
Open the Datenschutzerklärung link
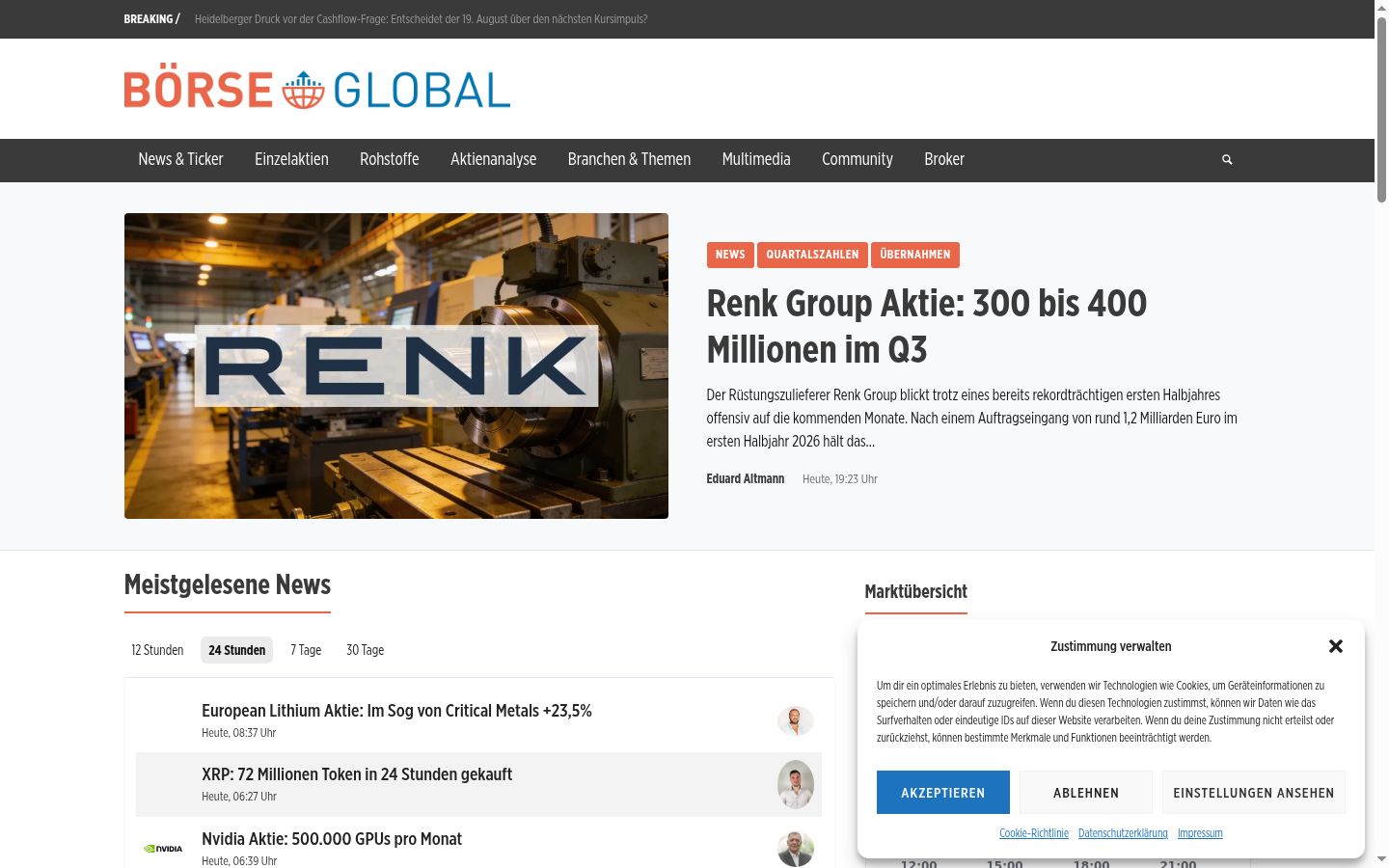coord(1123,833)
